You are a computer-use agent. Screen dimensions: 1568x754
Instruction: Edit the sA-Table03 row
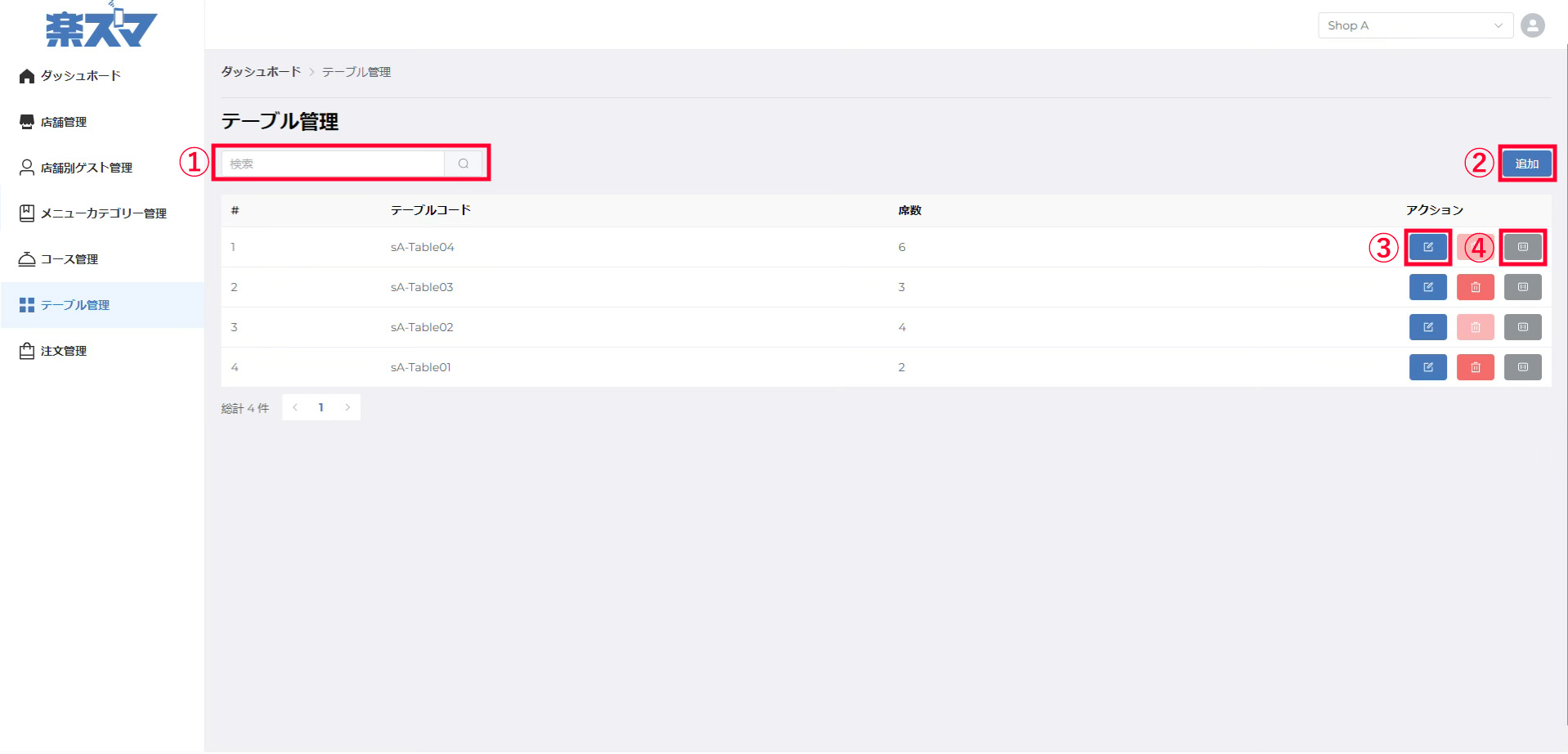tap(1427, 287)
